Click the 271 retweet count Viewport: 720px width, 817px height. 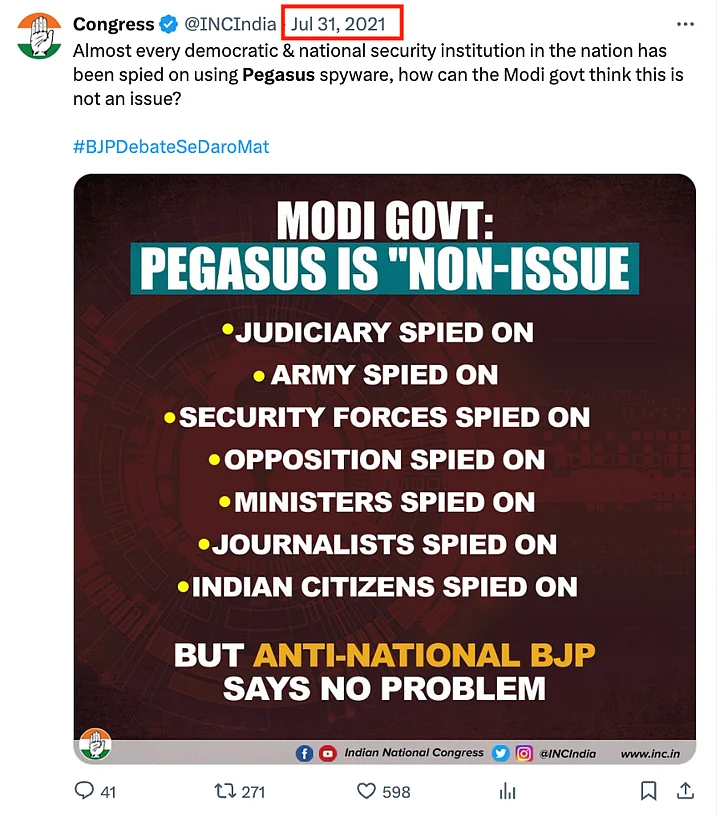(x=253, y=792)
